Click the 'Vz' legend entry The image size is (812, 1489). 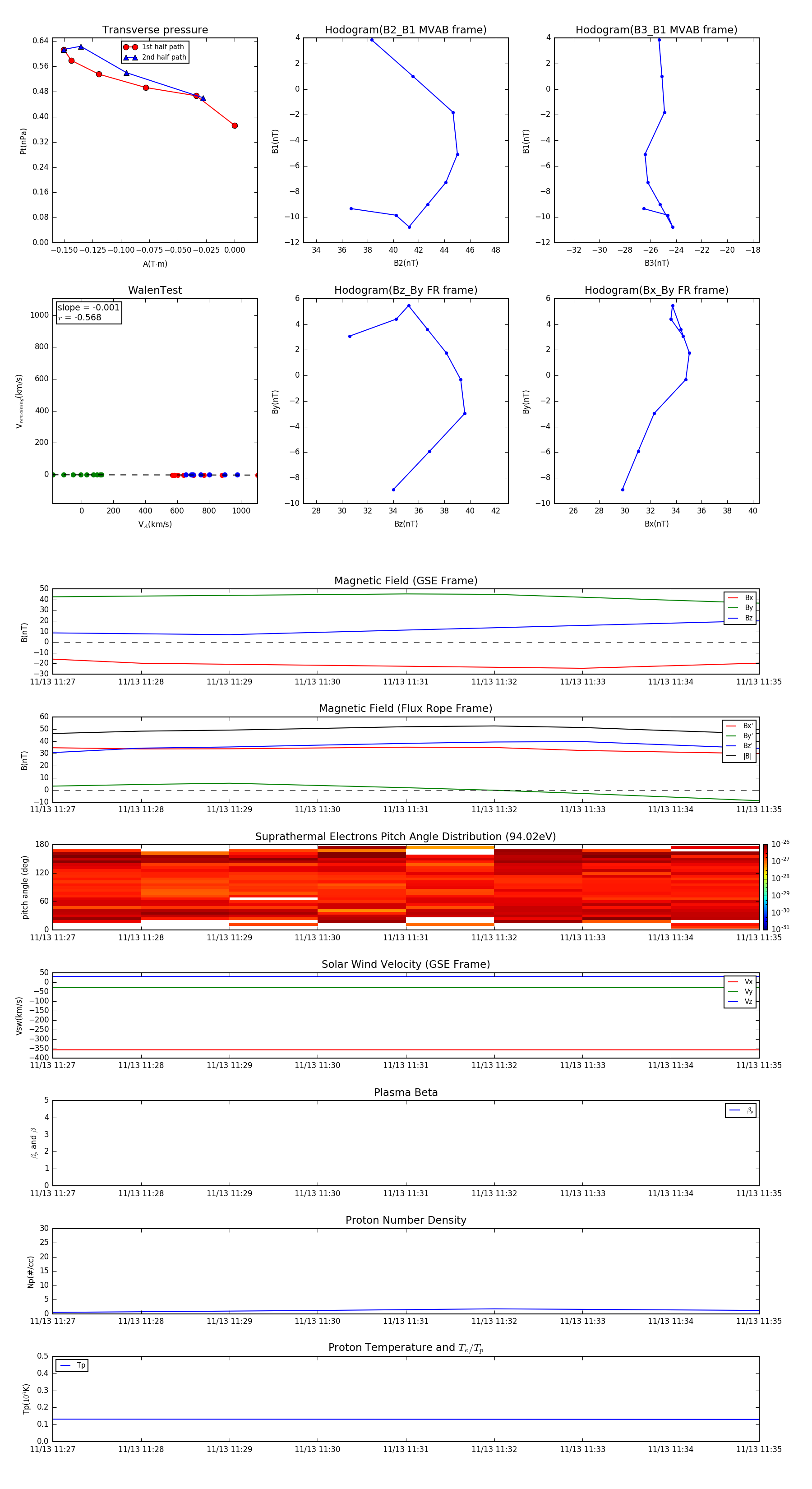pos(740,1002)
